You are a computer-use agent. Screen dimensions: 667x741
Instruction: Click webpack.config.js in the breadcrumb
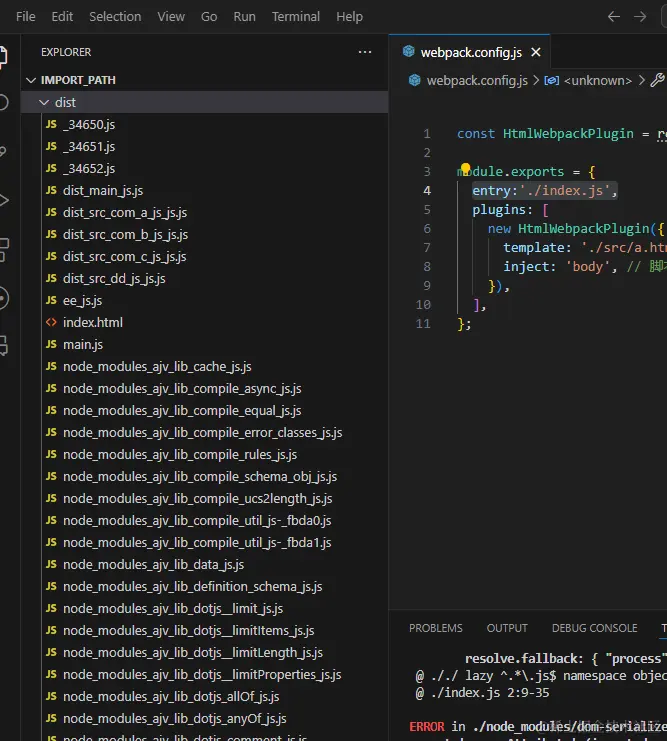[477, 80]
